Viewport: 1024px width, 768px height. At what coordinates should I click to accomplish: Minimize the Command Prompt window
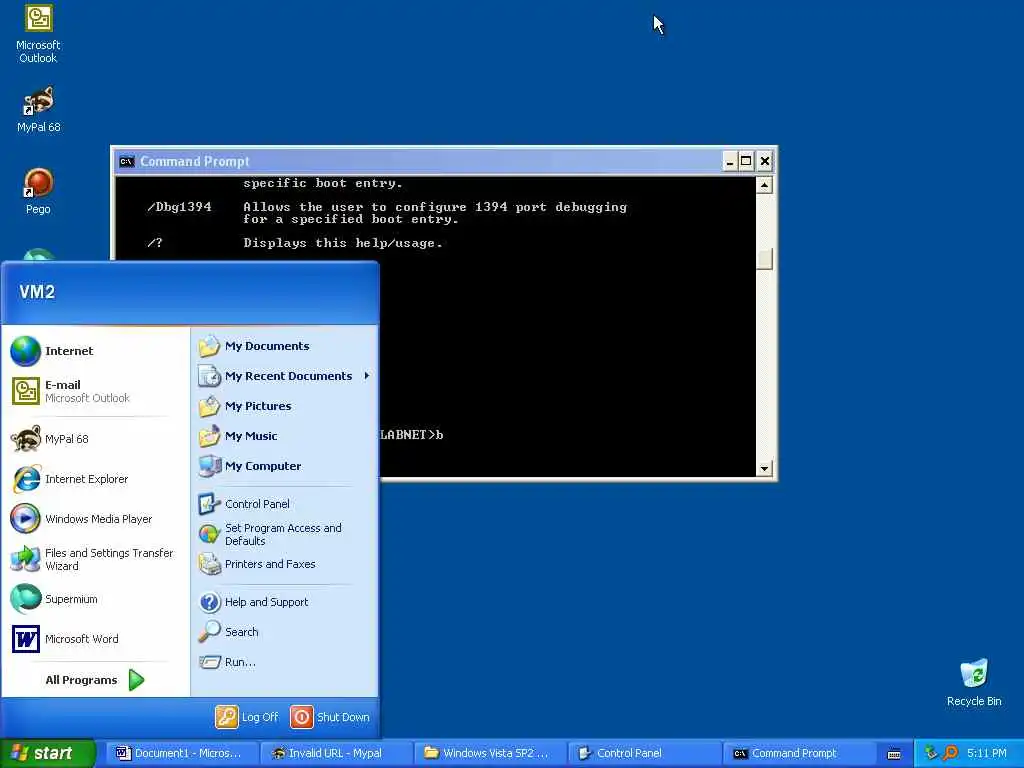pos(730,161)
